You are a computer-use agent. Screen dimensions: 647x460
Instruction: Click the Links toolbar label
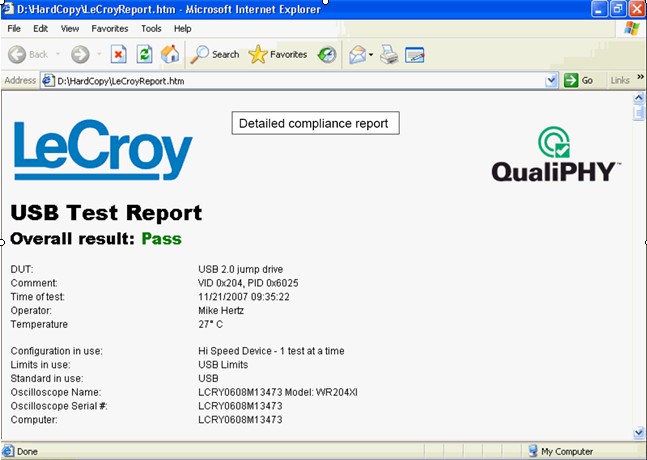pyautogui.click(x=620, y=80)
